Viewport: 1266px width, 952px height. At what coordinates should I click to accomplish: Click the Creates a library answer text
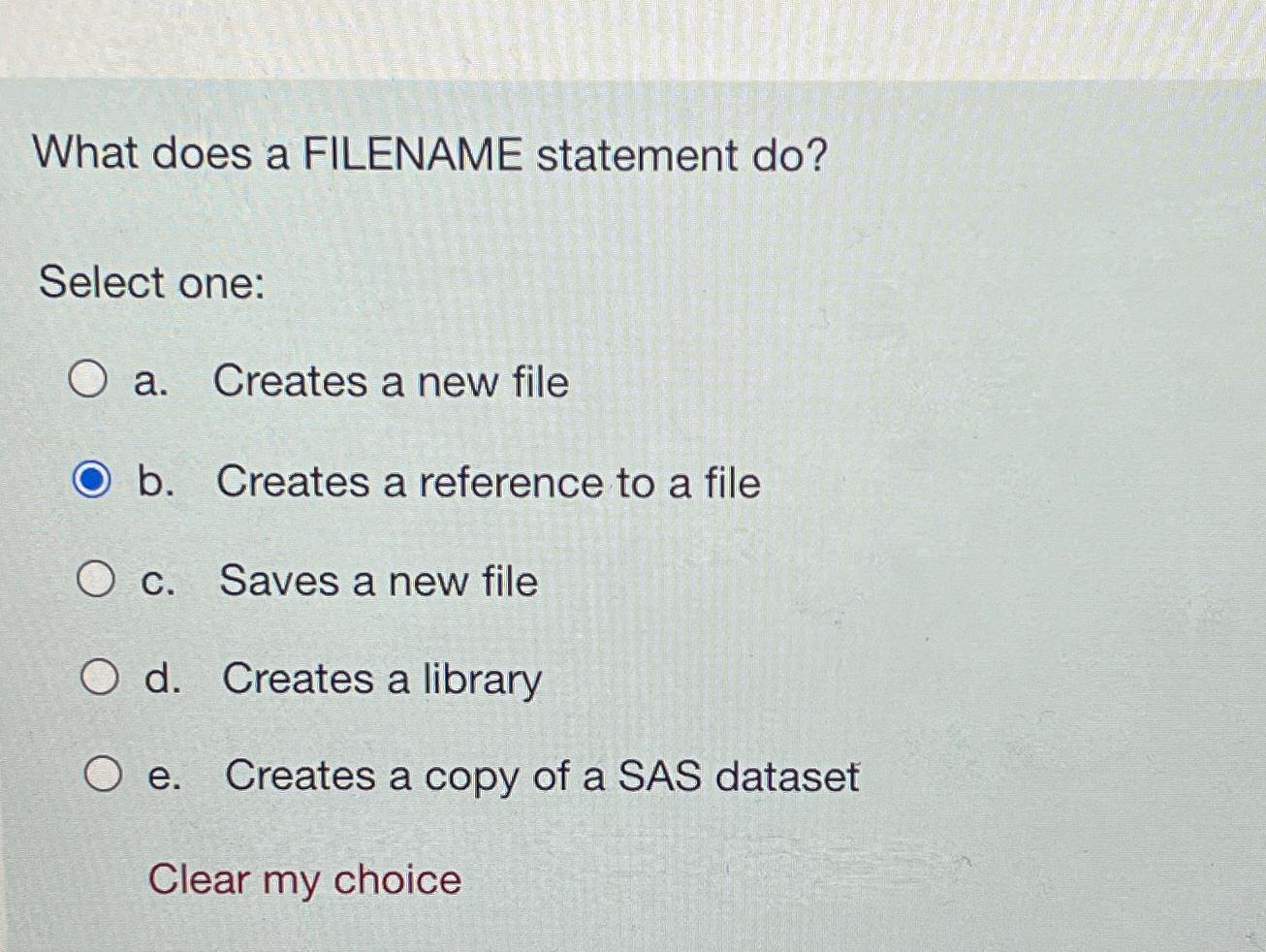383,680
